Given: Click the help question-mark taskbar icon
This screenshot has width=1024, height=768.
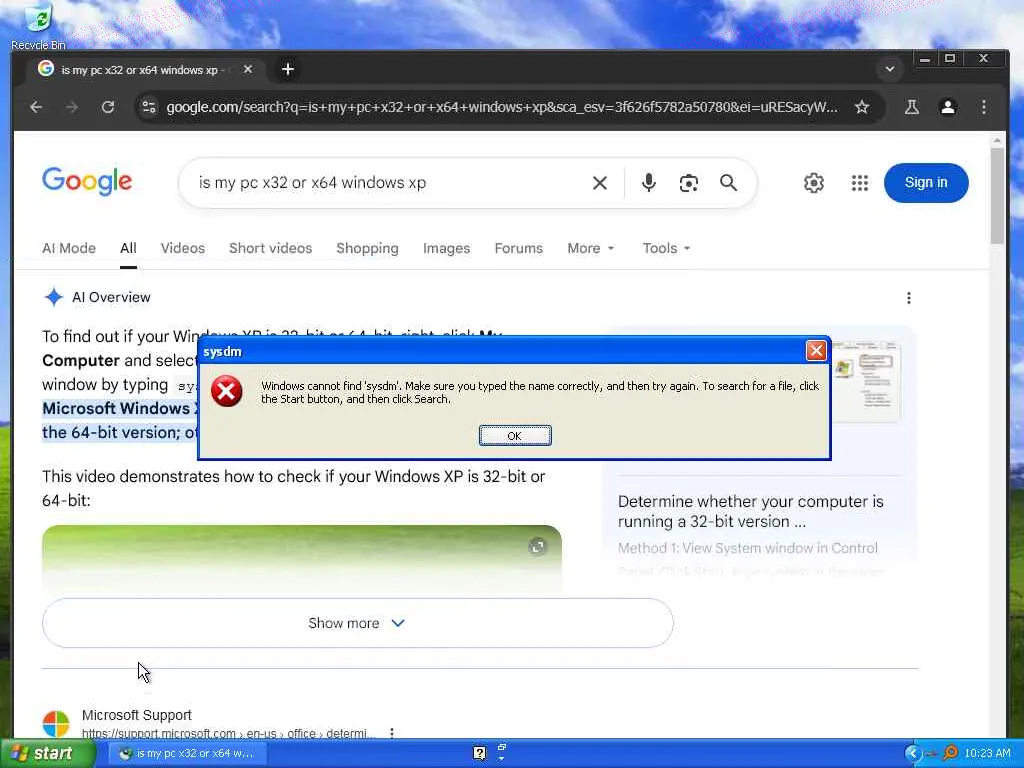Looking at the screenshot, I should click(x=479, y=754).
